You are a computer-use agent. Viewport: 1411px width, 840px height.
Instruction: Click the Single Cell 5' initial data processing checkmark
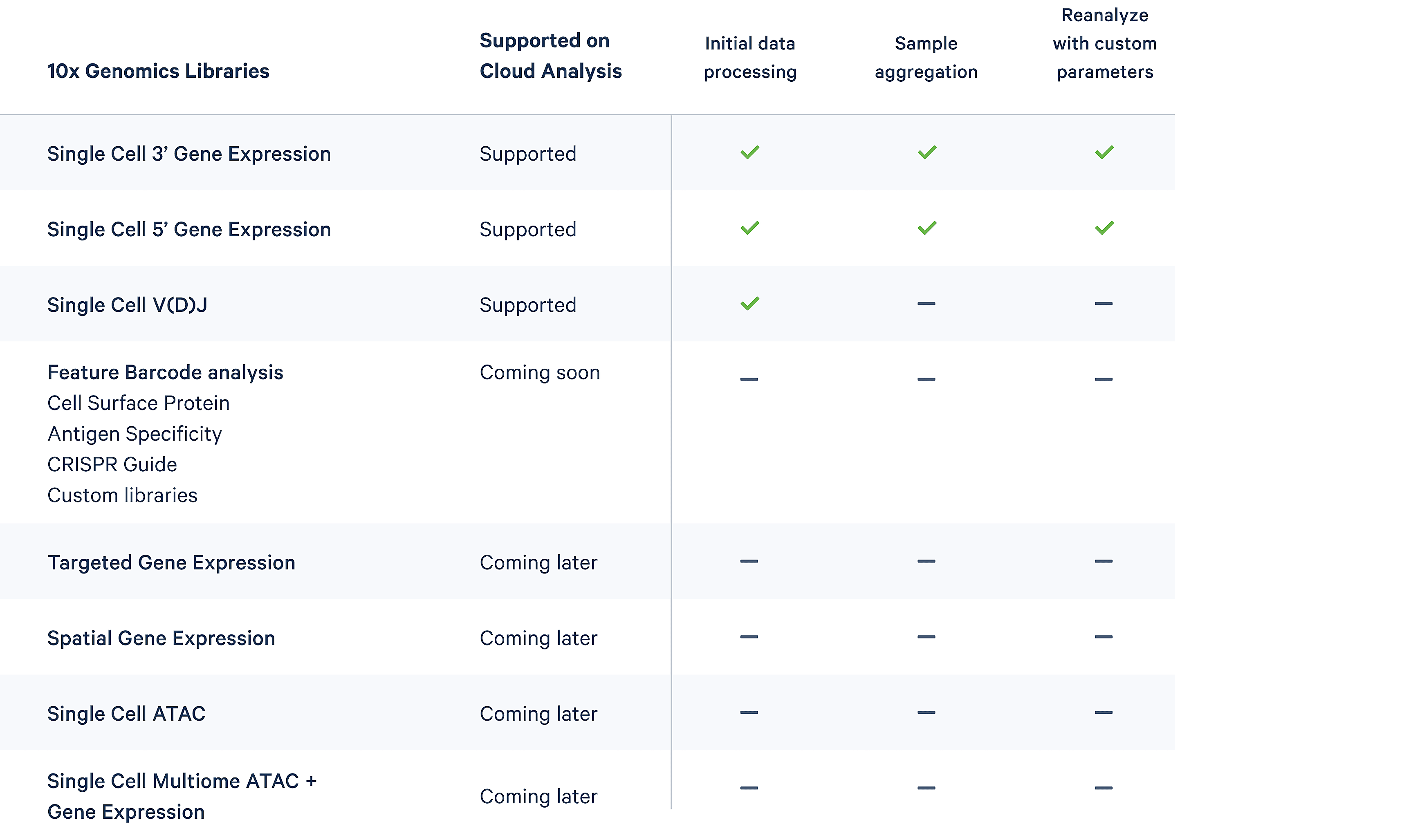[x=750, y=228]
